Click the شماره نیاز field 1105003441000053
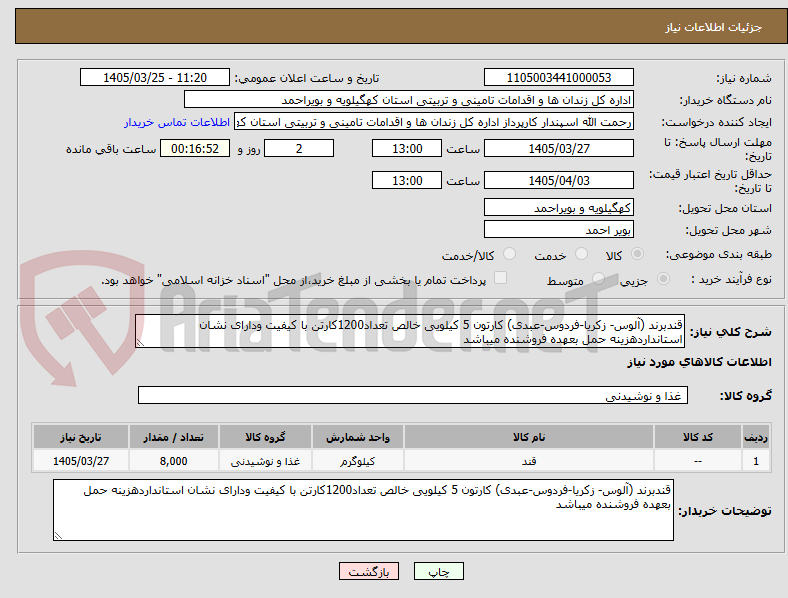 [559, 77]
